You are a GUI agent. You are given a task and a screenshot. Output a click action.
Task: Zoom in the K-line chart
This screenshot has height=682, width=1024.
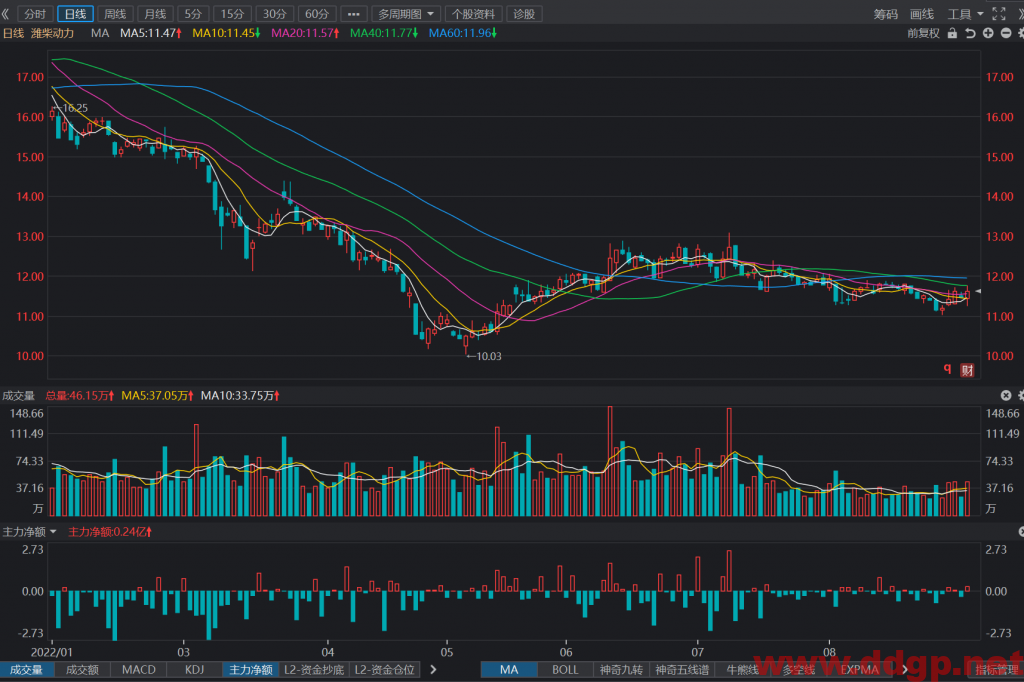pyautogui.click(x=988, y=33)
